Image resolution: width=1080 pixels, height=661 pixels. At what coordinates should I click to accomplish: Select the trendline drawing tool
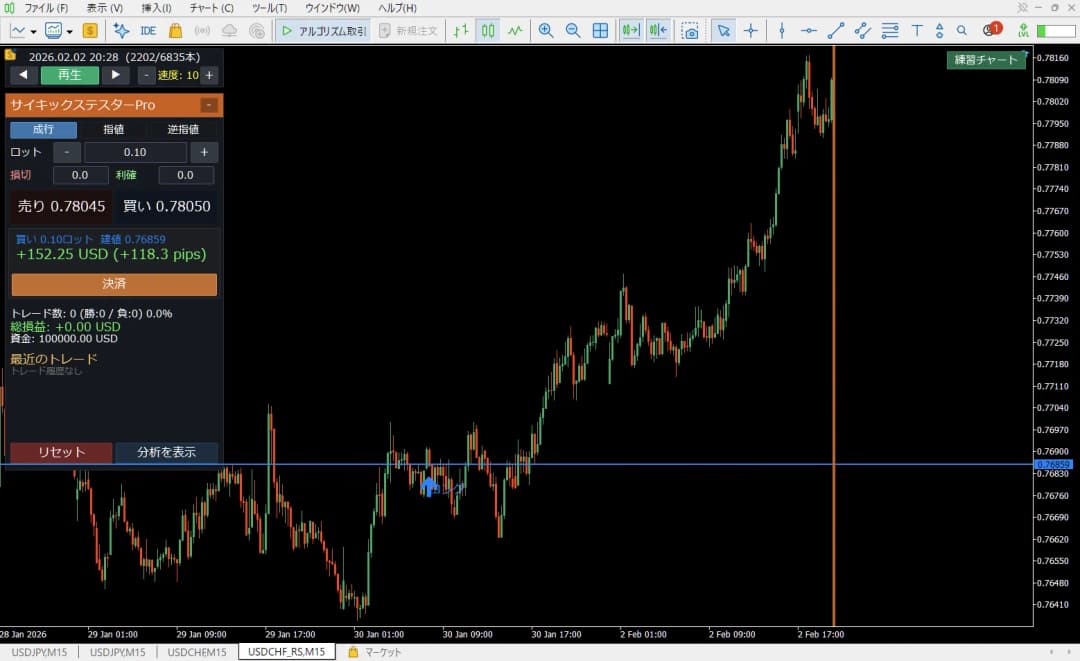[x=835, y=30]
